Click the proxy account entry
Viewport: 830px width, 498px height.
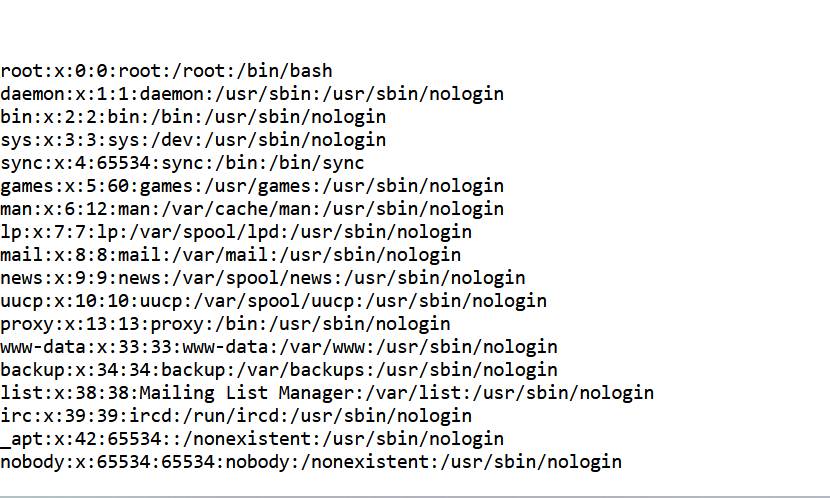pos(225,324)
